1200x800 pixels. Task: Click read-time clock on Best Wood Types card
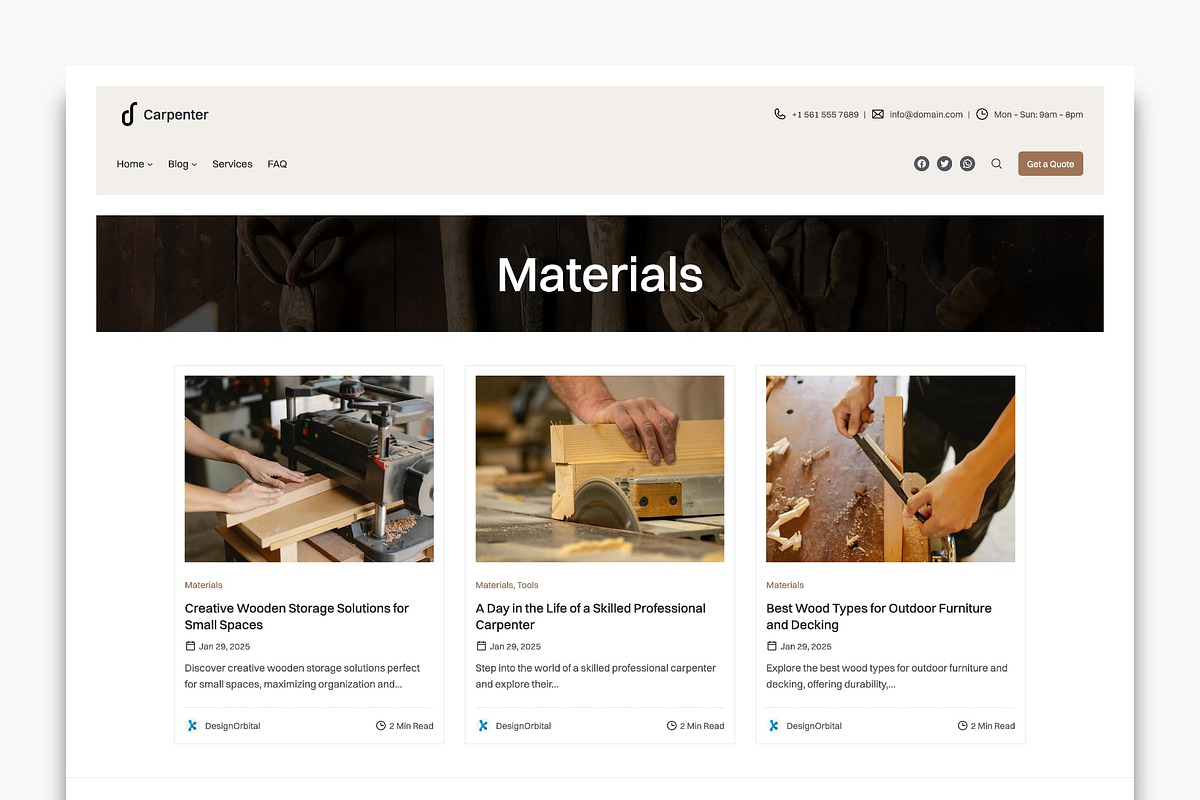963,726
